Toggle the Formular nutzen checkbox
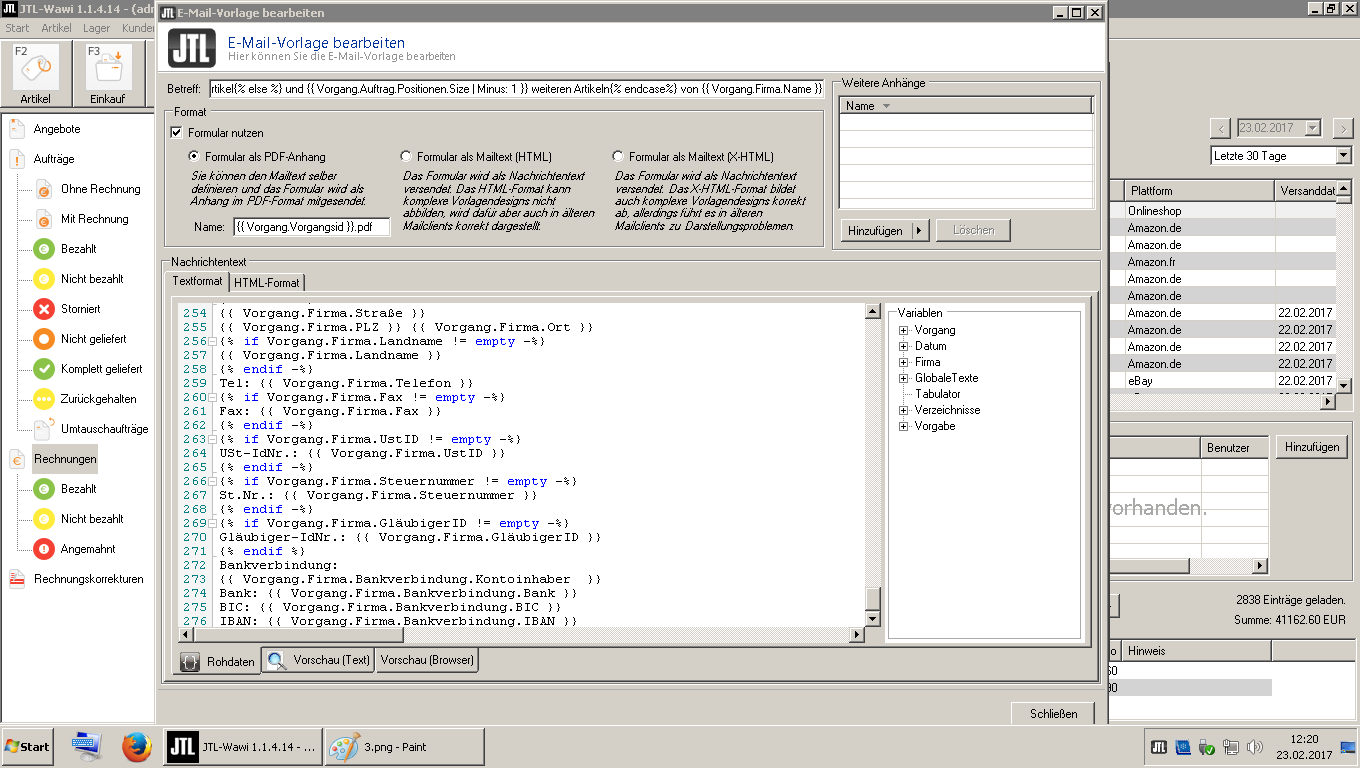The width and height of the screenshot is (1360, 768). coord(177,133)
